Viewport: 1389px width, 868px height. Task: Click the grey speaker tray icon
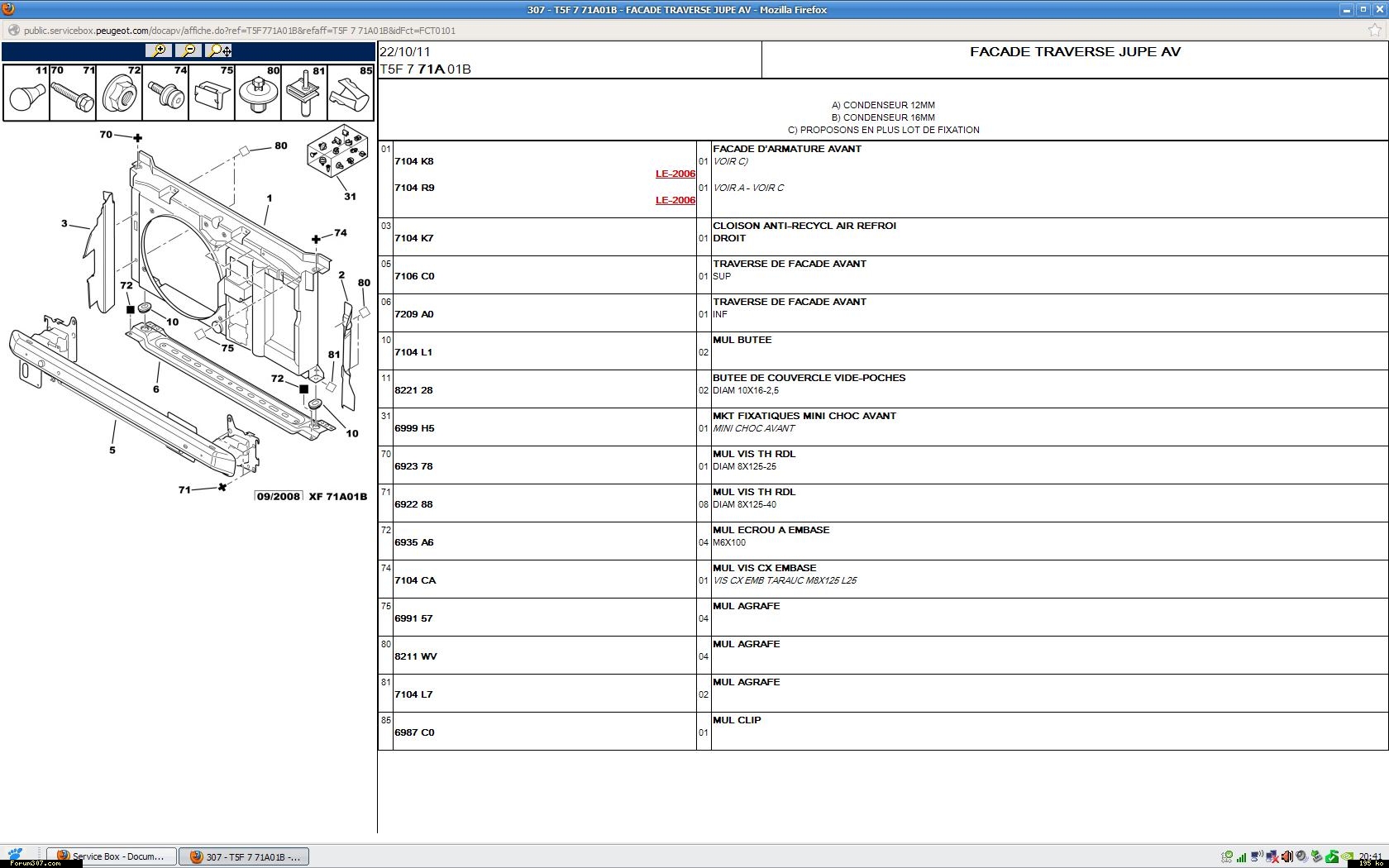pos(1302,856)
